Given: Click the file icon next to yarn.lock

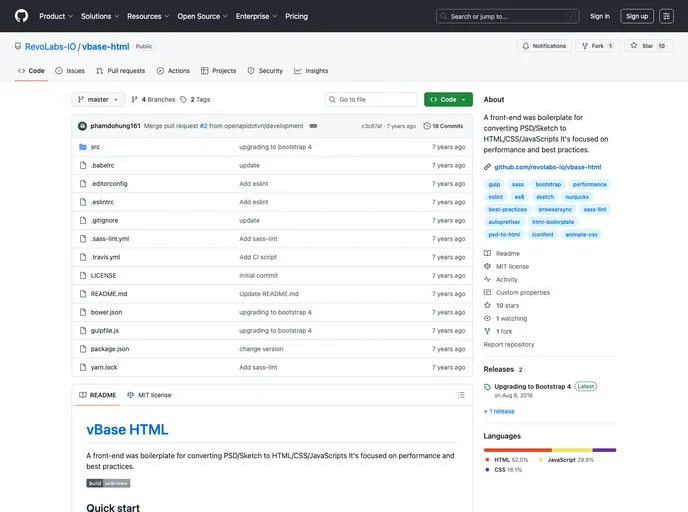Looking at the screenshot, I should [82, 367].
